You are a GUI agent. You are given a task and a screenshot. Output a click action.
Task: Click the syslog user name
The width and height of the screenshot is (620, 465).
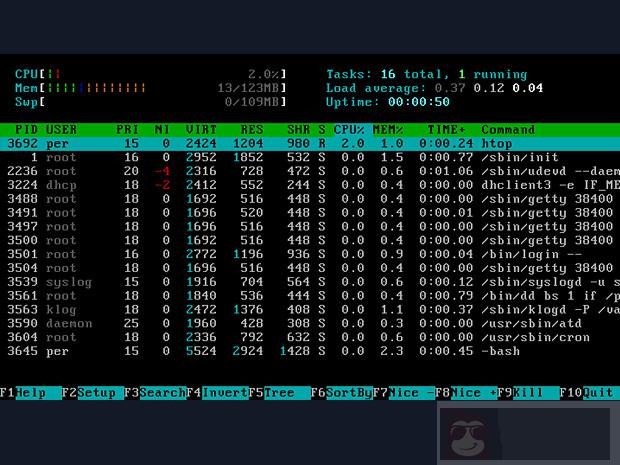point(69,282)
